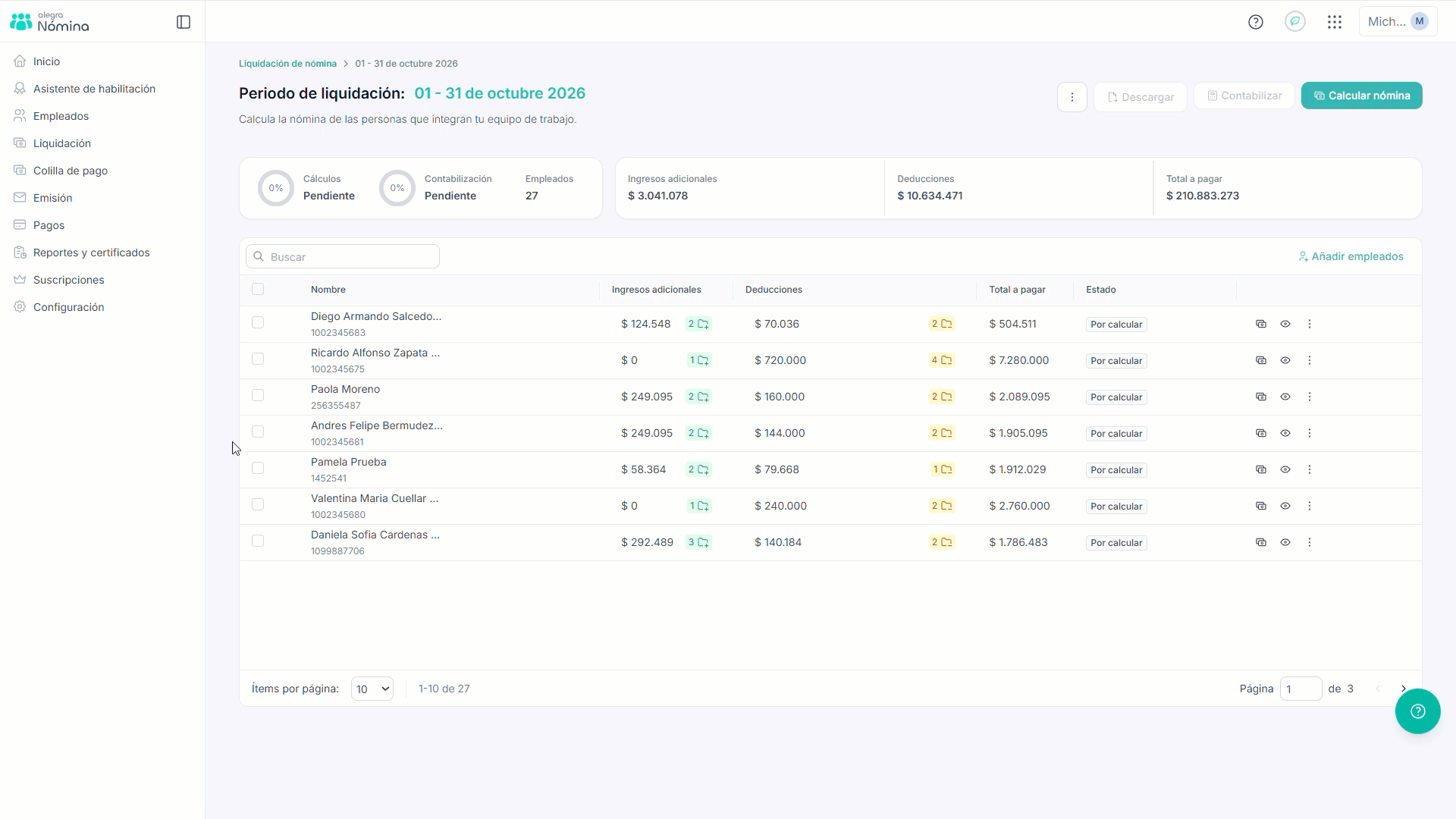Check the box for Diego Armando Salcedo

(x=258, y=322)
